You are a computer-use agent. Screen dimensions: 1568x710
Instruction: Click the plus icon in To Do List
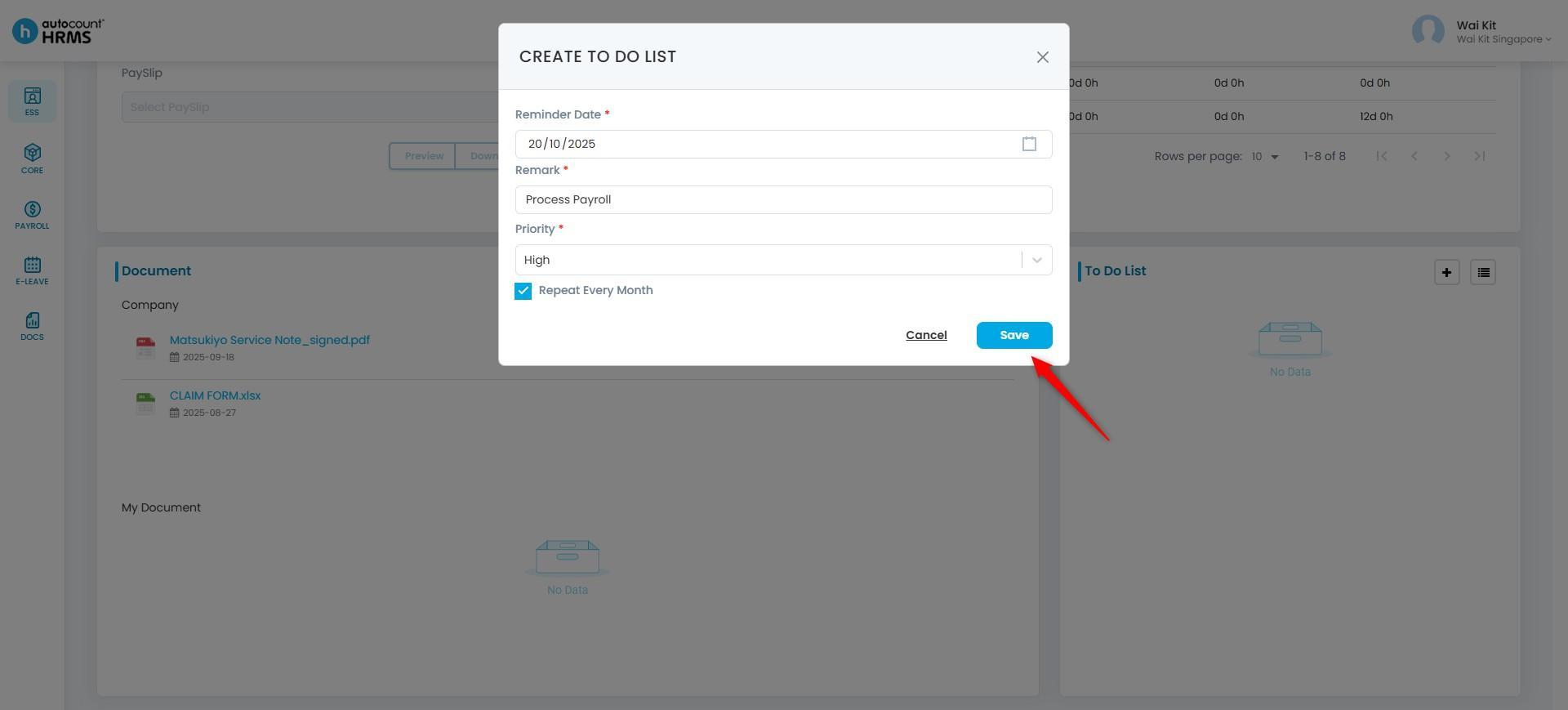click(1446, 272)
